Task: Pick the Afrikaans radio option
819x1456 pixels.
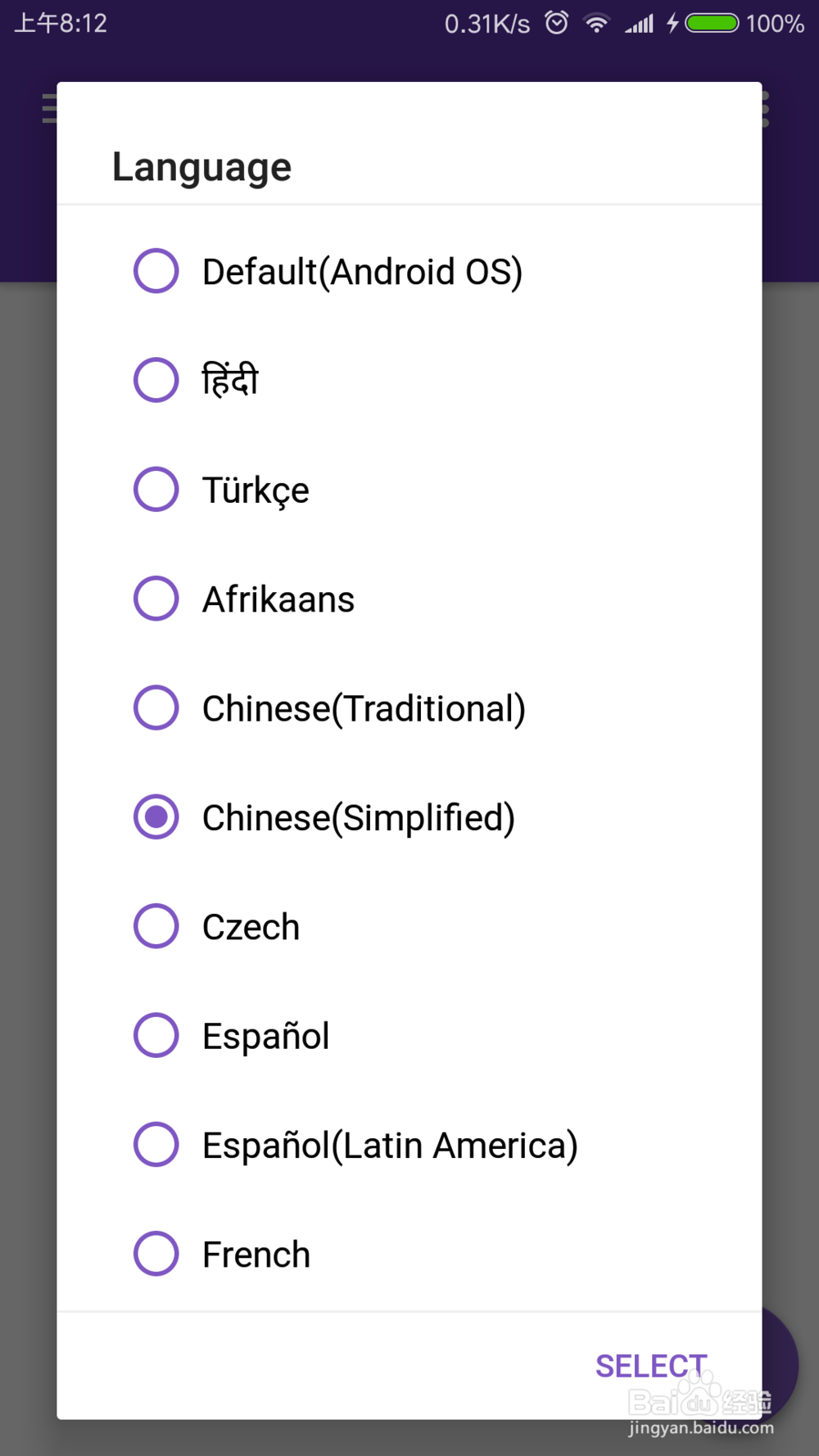Action: click(156, 599)
